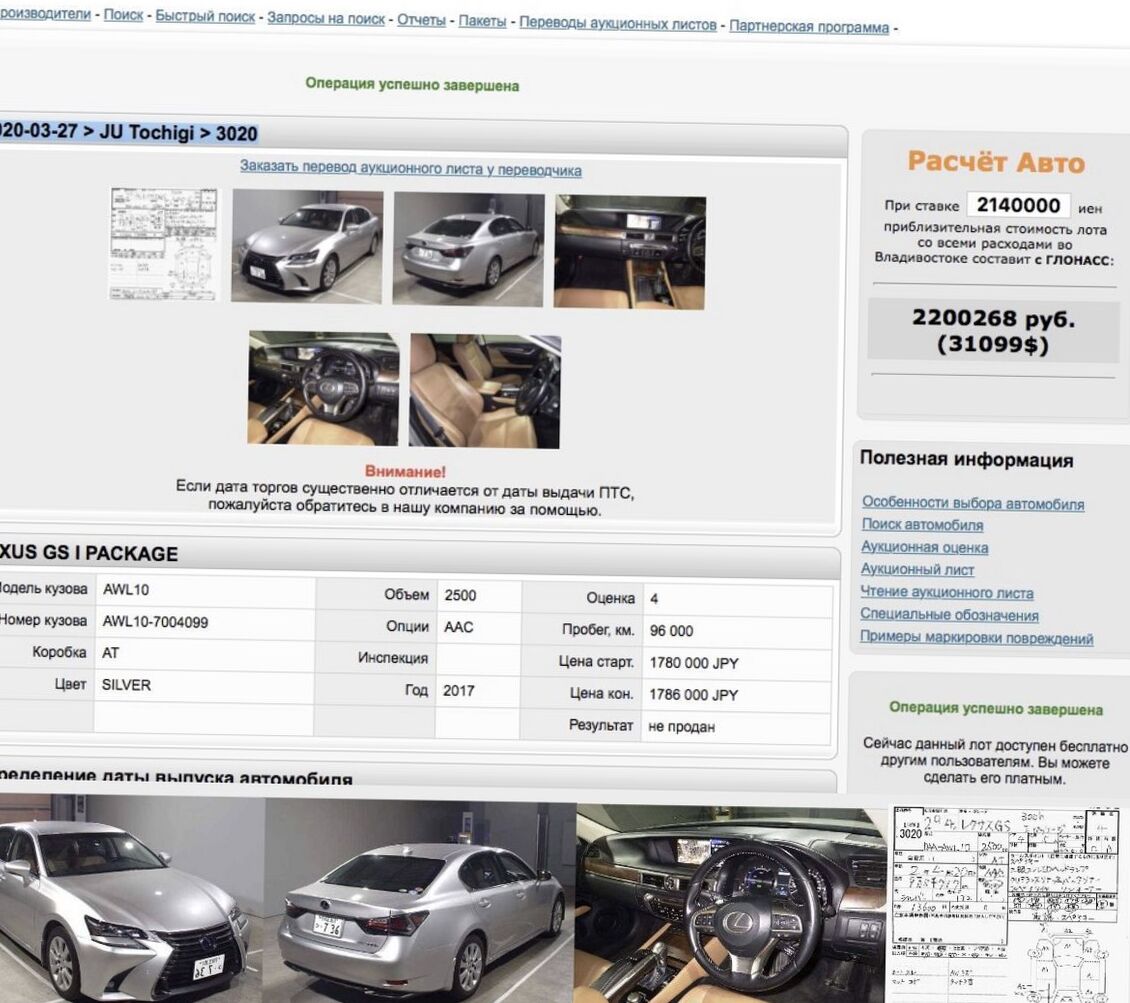Open the Пакеты navigation link
Image resolution: width=1130 pixels, height=1003 pixels.
tap(483, 22)
